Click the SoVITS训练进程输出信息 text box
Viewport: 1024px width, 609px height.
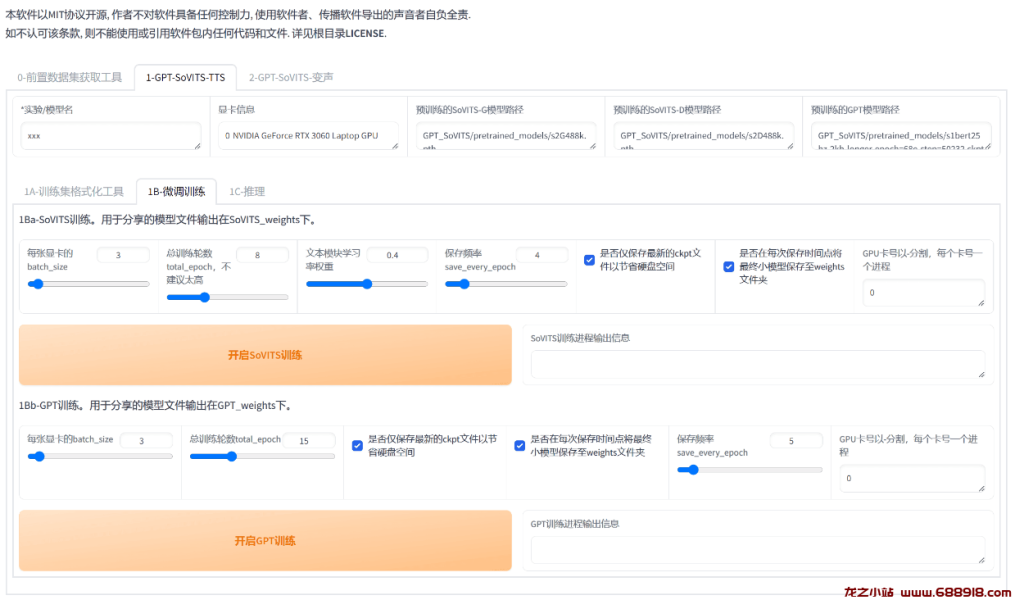coord(758,364)
